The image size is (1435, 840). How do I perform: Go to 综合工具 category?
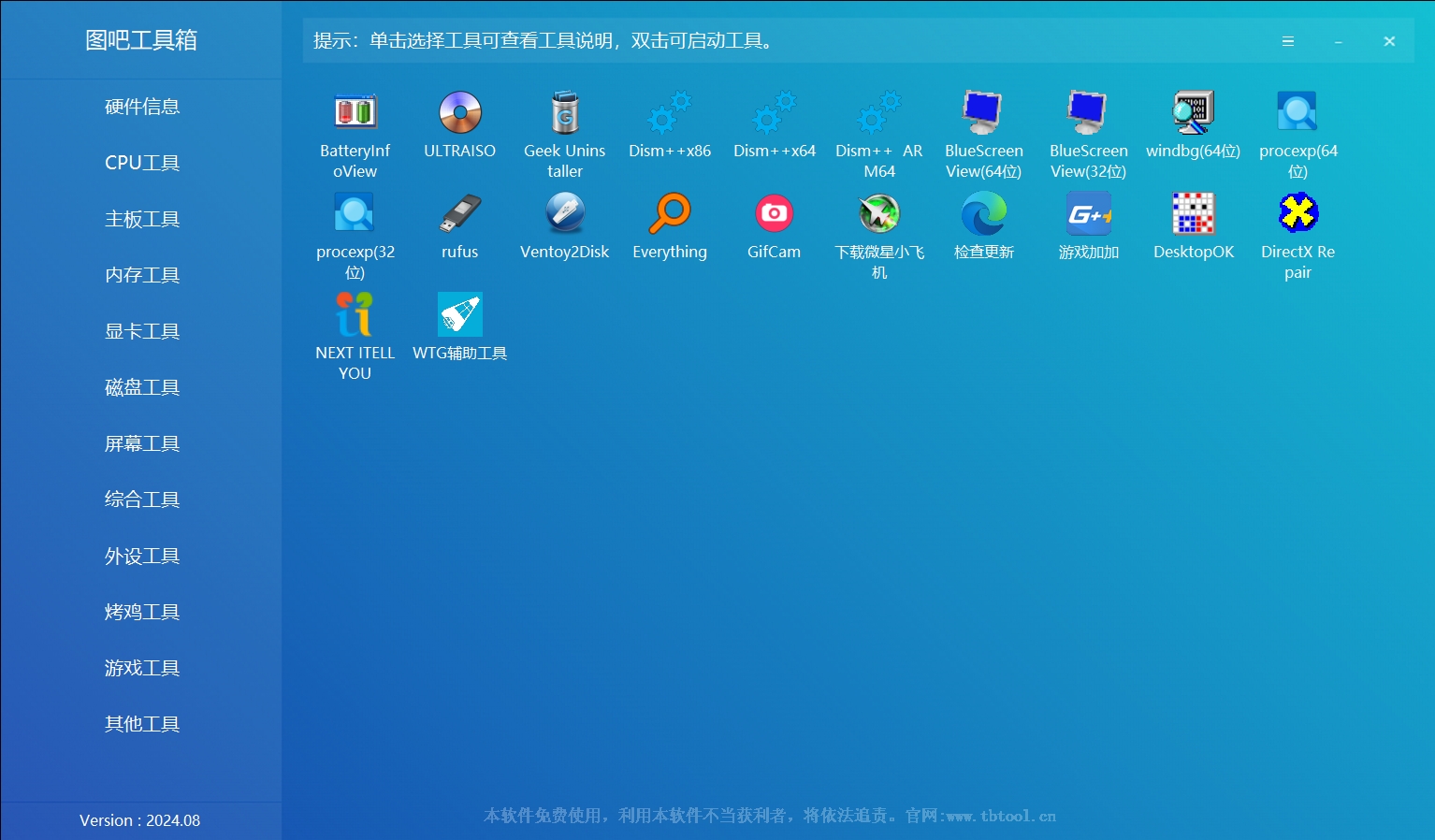pyautogui.click(x=141, y=500)
